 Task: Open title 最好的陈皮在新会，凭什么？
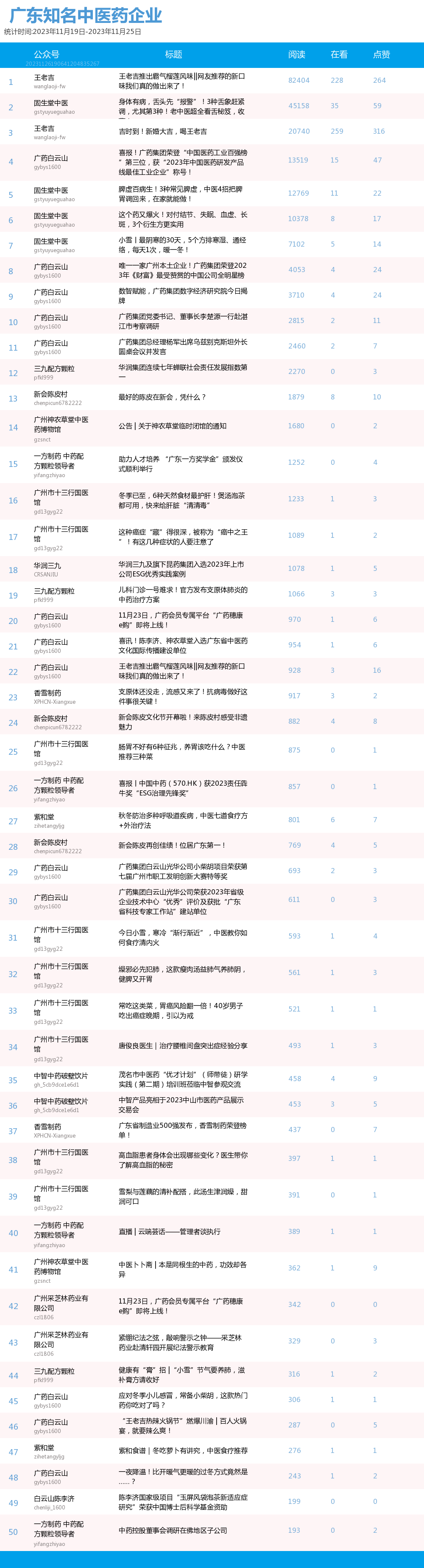162,397
